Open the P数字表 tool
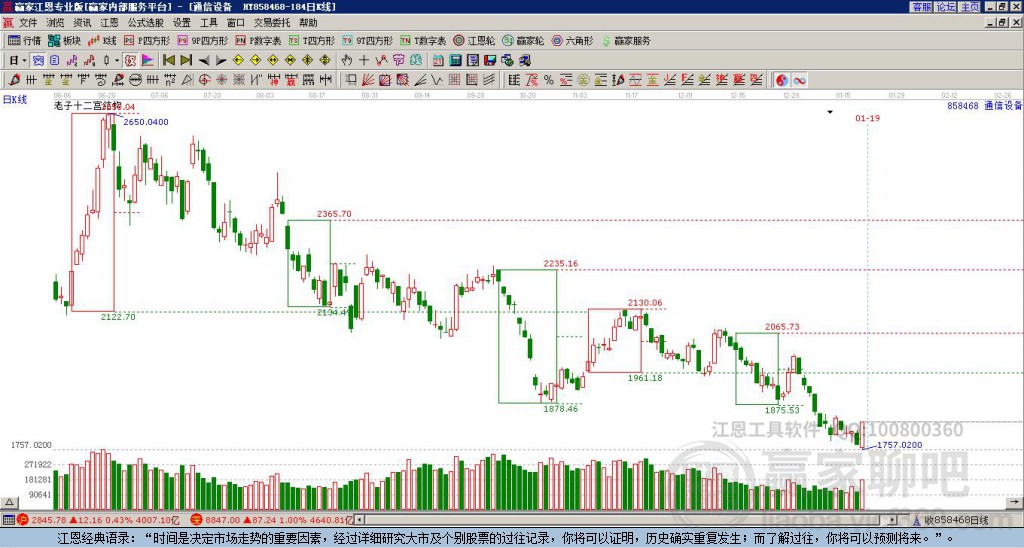Screen dimensions: 1024x548 (258, 41)
